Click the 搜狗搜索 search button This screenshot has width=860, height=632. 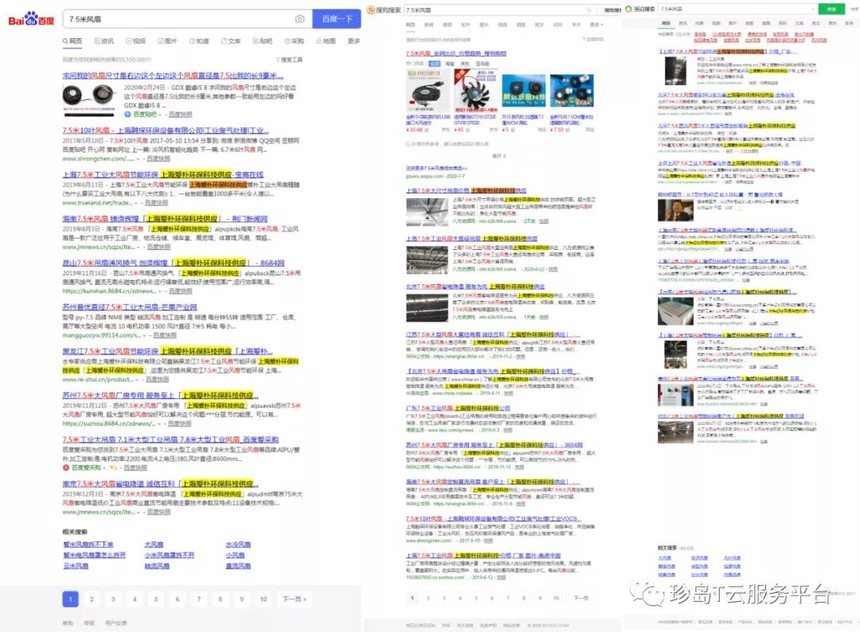click(612, 10)
